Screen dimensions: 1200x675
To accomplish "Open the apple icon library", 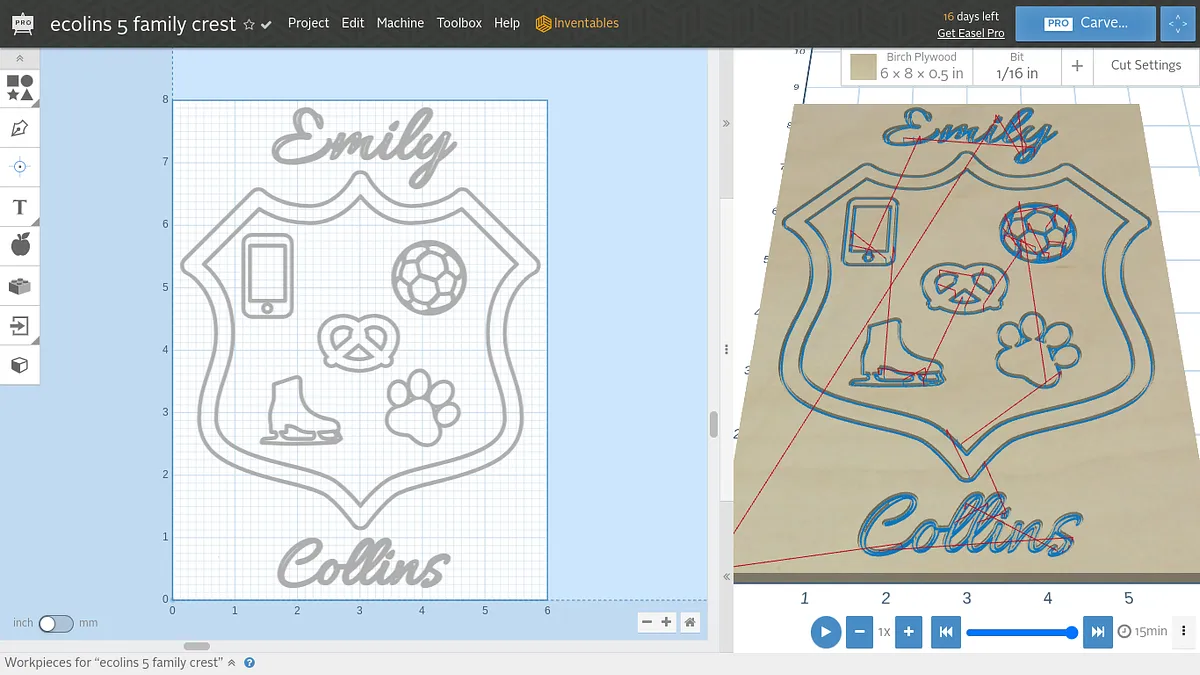I will pyautogui.click(x=20, y=245).
